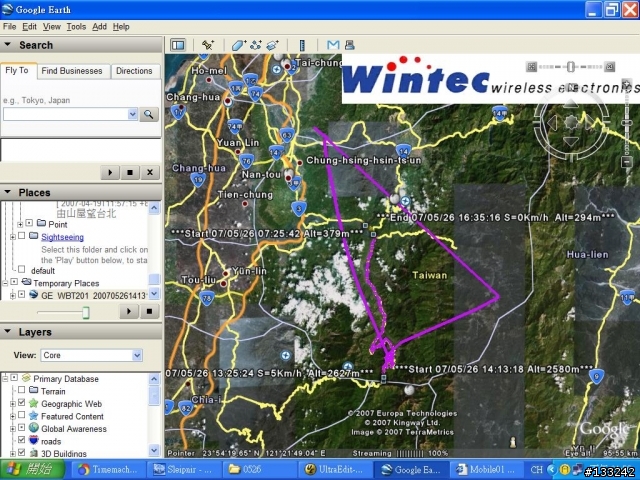Image resolution: width=640 pixels, height=480 pixels.
Task: Expand the Geographic Web layer node
Action: pyautogui.click(x=13, y=403)
